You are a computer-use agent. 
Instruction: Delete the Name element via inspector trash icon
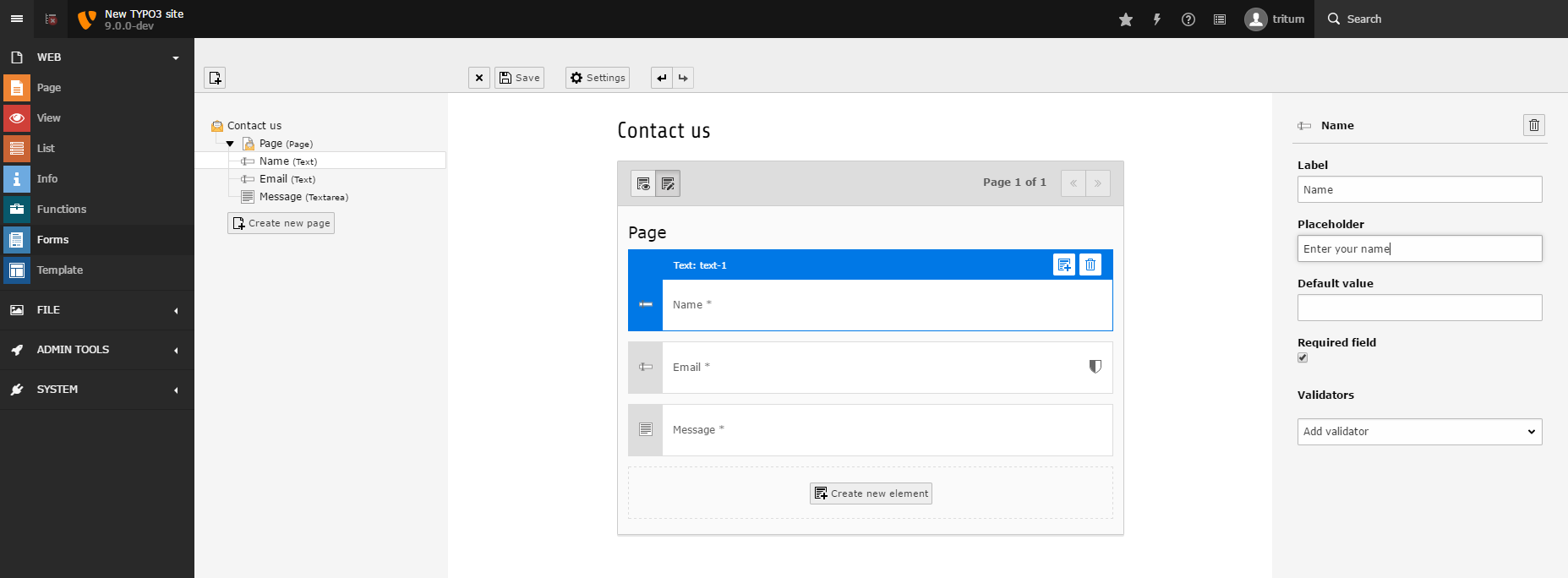coord(1533,125)
